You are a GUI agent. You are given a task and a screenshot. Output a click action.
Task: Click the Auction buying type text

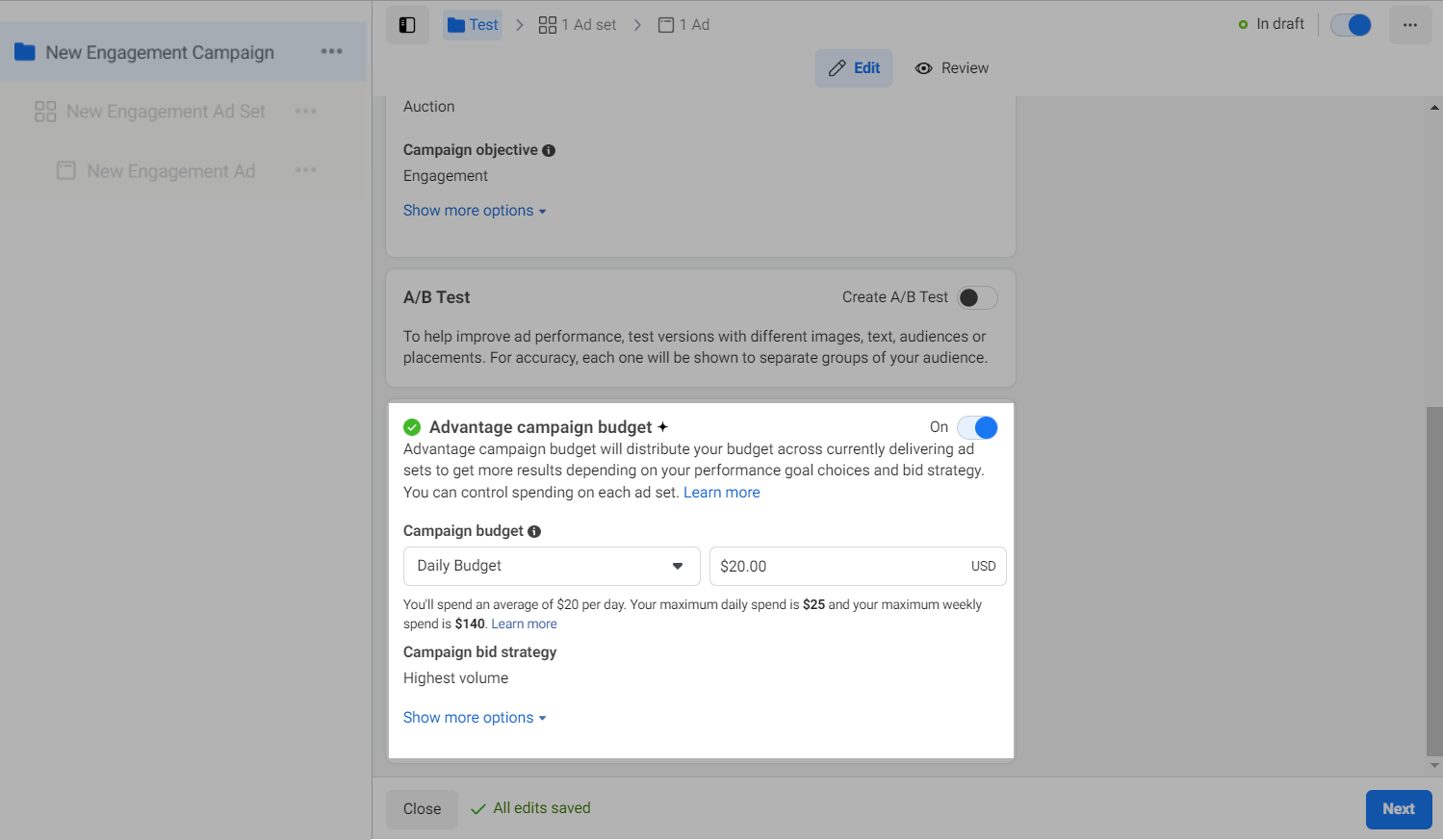pyautogui.click(x=429, y=107)
